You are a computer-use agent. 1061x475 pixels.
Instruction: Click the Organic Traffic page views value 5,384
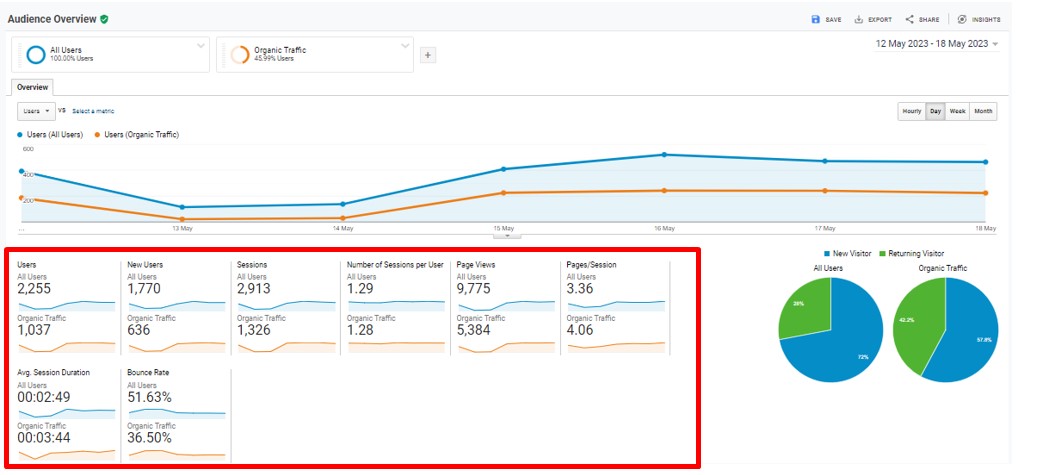474,330
